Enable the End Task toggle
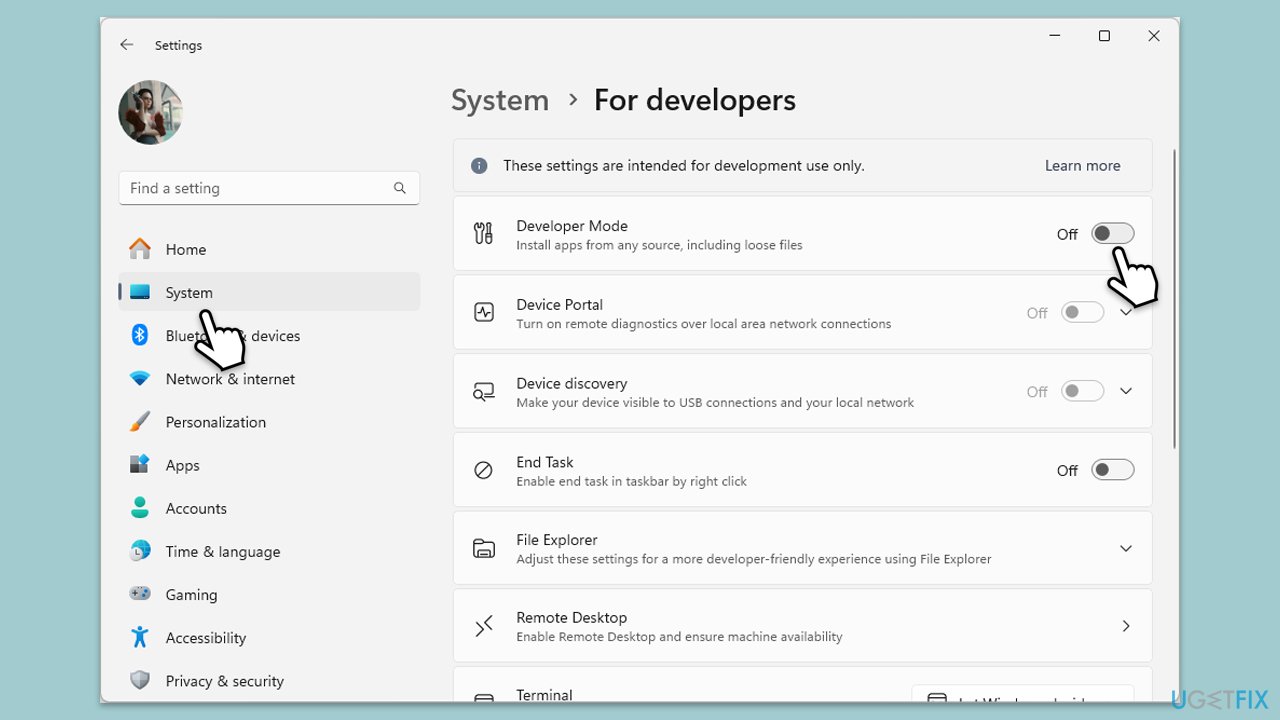Screen dimensions: 1280x720 1112,470
